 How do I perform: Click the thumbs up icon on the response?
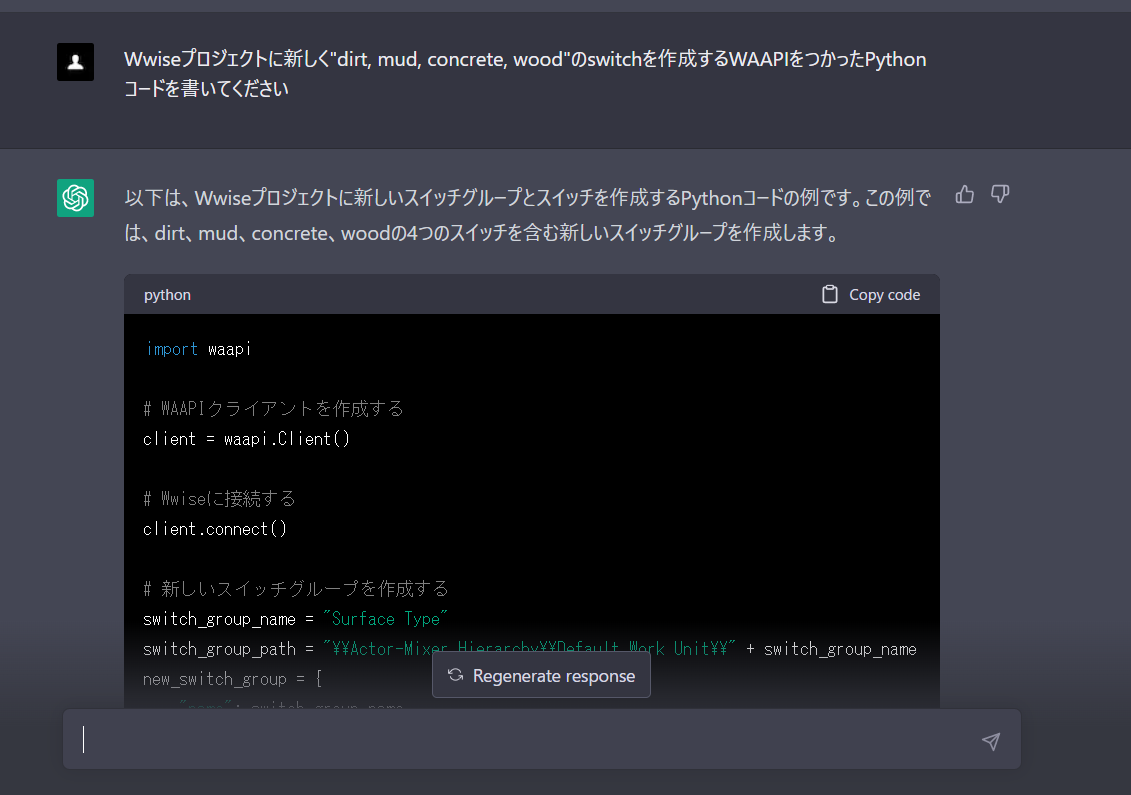coord(964,195)
